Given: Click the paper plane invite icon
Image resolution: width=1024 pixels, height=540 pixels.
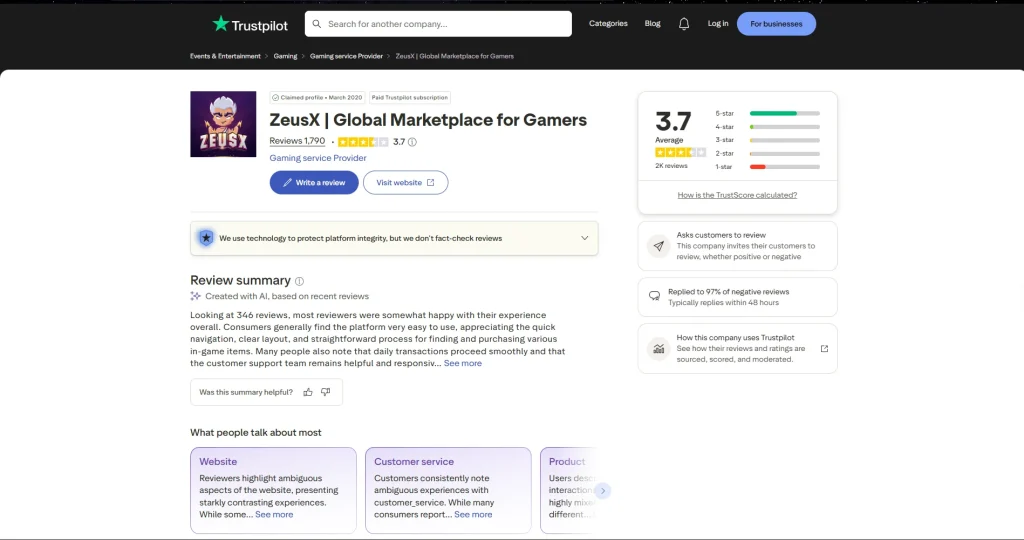Looking at the screenshot, I should 658,246.
